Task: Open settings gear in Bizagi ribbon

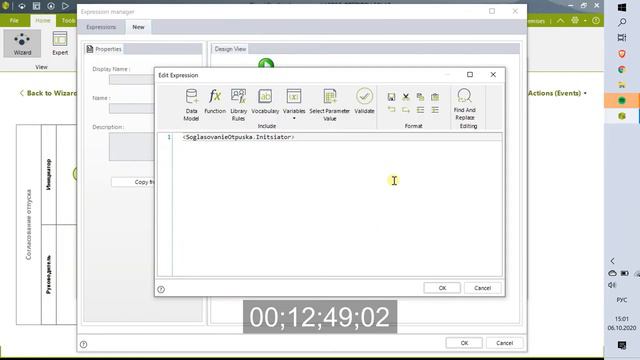Action: (575, 20)
